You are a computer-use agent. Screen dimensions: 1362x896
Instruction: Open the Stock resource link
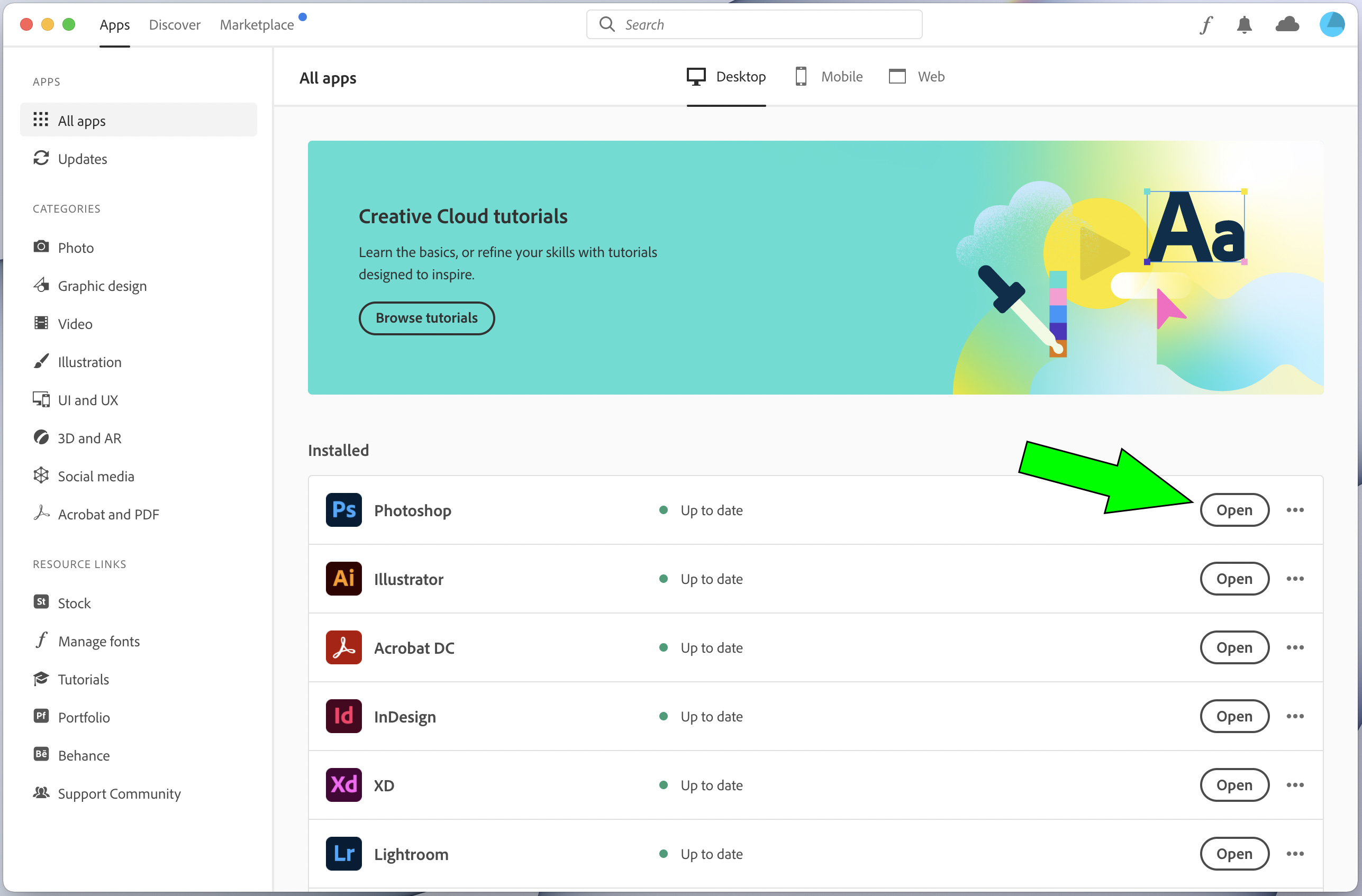(x=62, y=602)
